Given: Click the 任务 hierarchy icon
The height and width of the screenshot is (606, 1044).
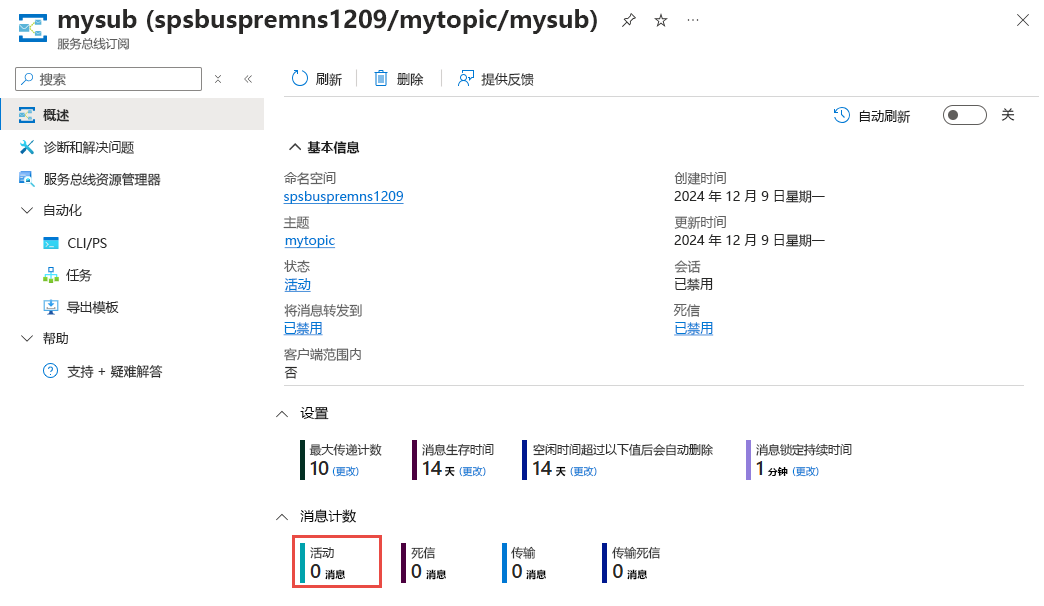Looking at the screenshot, I should click(x=51, y=275).
